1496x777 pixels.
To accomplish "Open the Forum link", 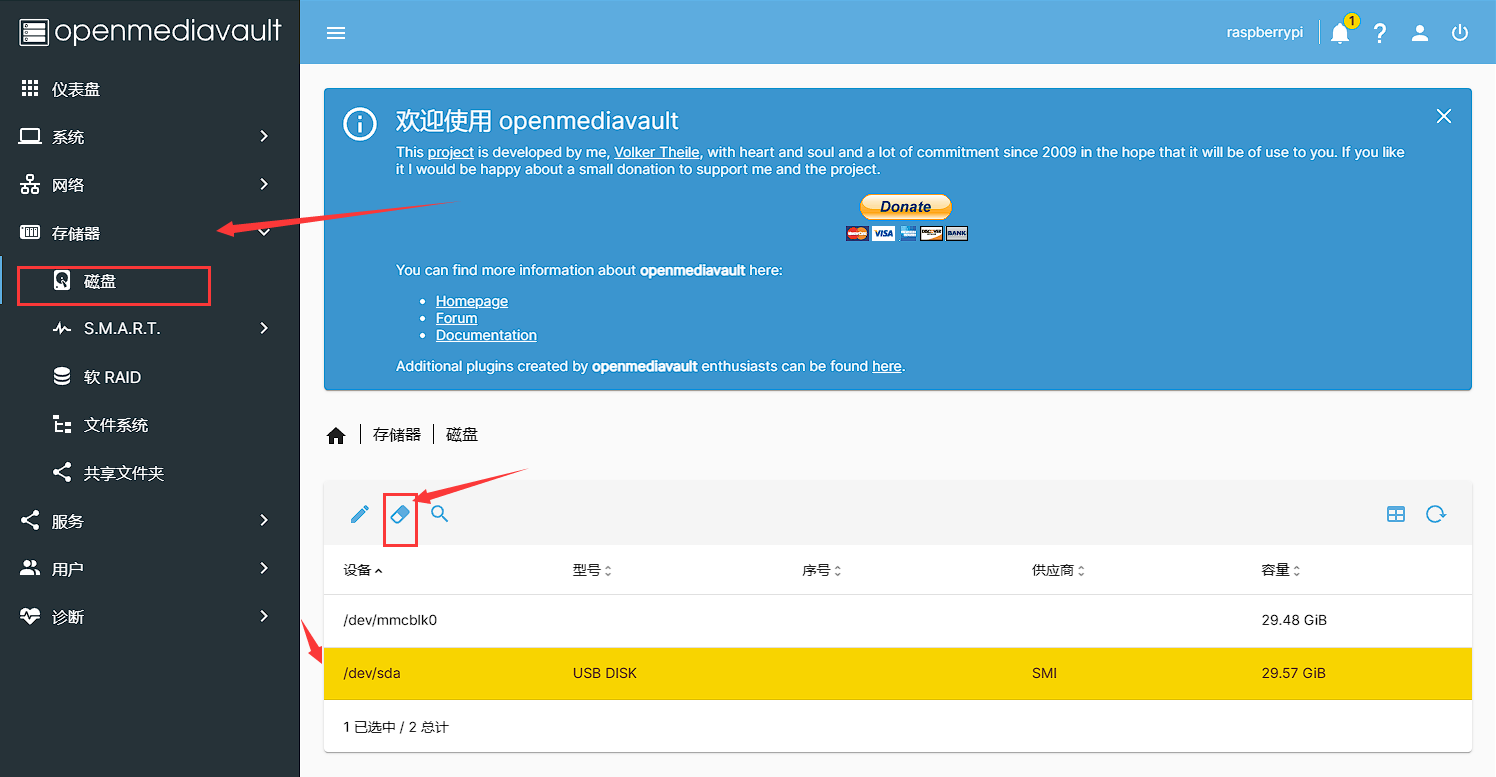I will [456, 318].
